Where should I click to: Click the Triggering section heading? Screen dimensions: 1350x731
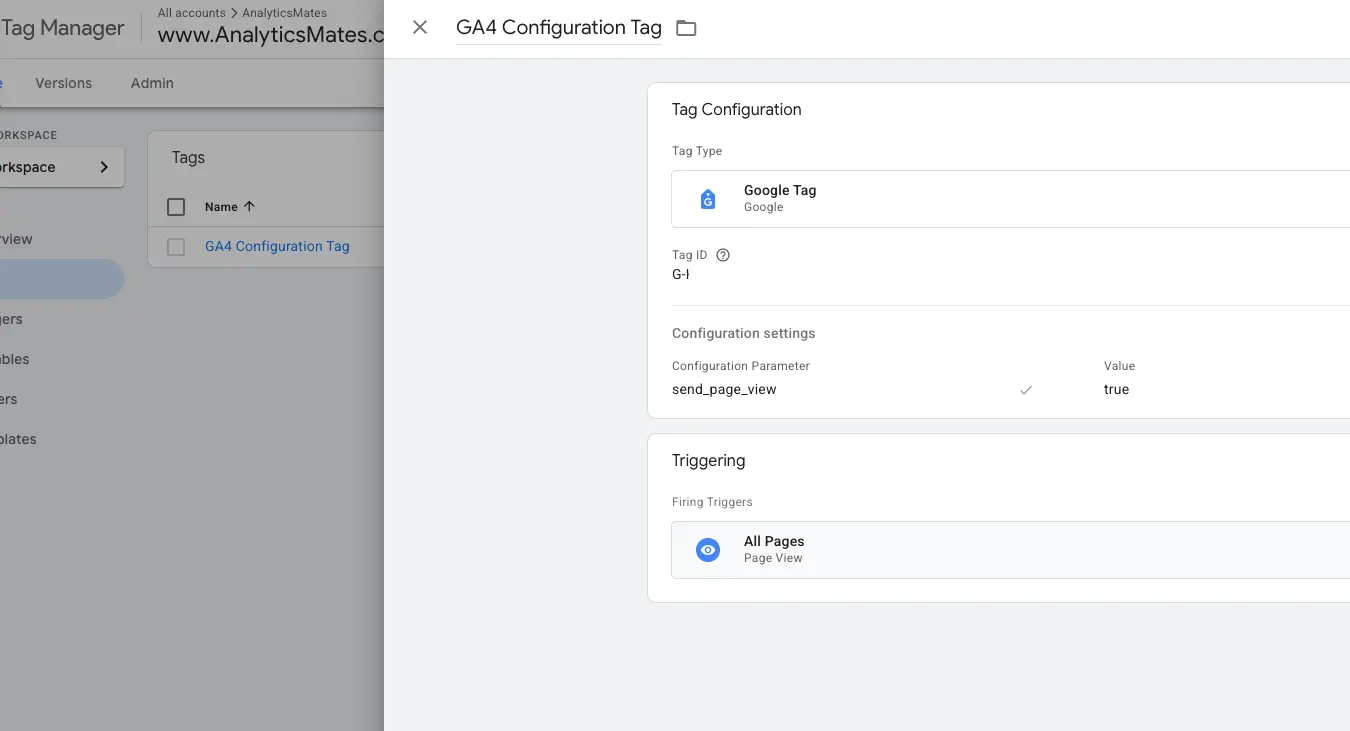pos(708,461)
